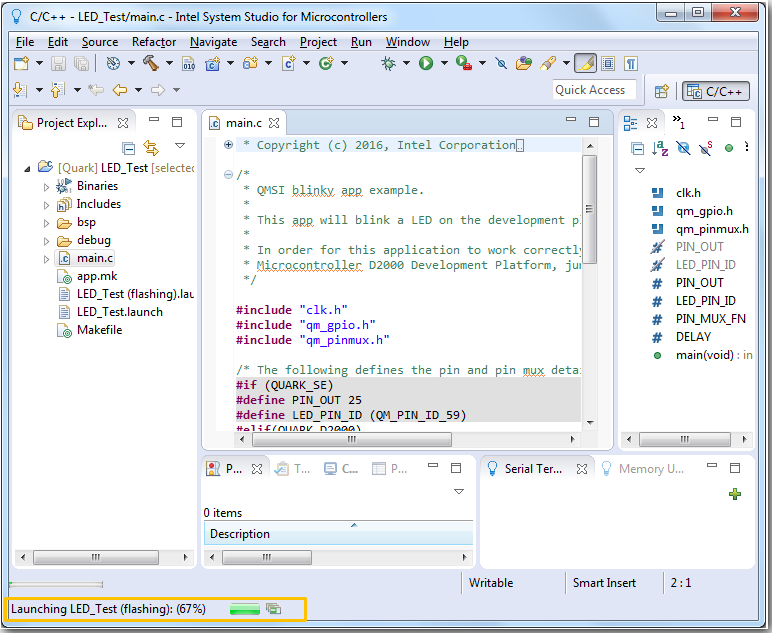Image resolution: width=772 pixels, height=633 pixels.
Task: Toggle Hide Non-Public Members green dot
Action: point(729,148)
